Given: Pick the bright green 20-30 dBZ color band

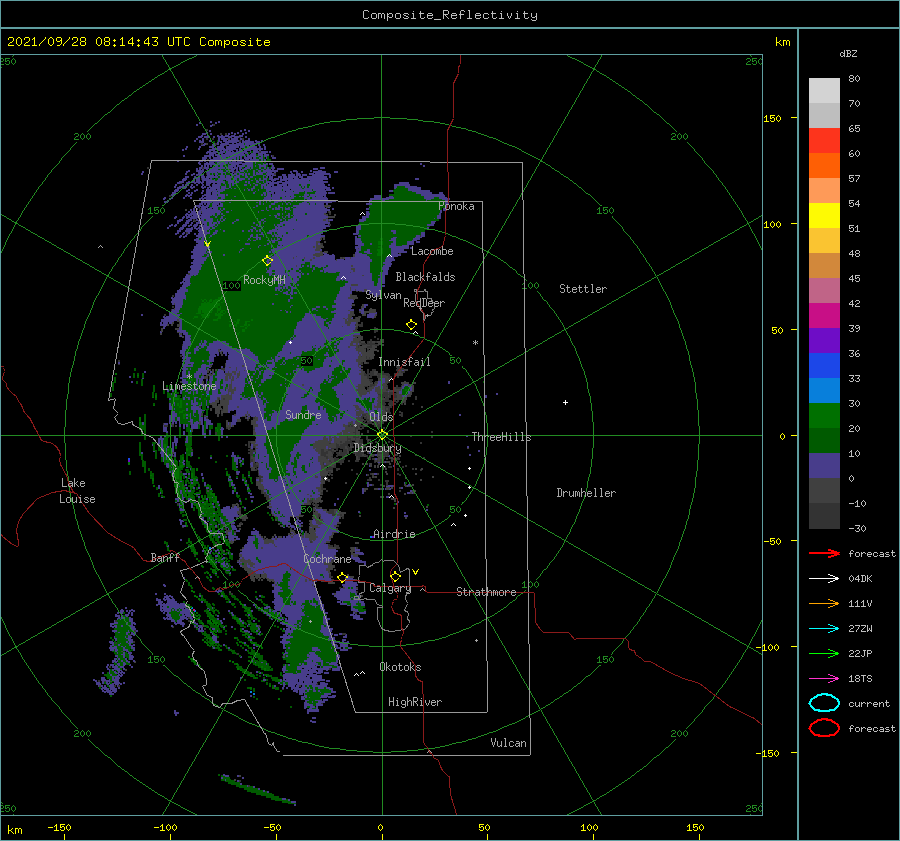Looking at the screenshot, I should click(824, 416).
